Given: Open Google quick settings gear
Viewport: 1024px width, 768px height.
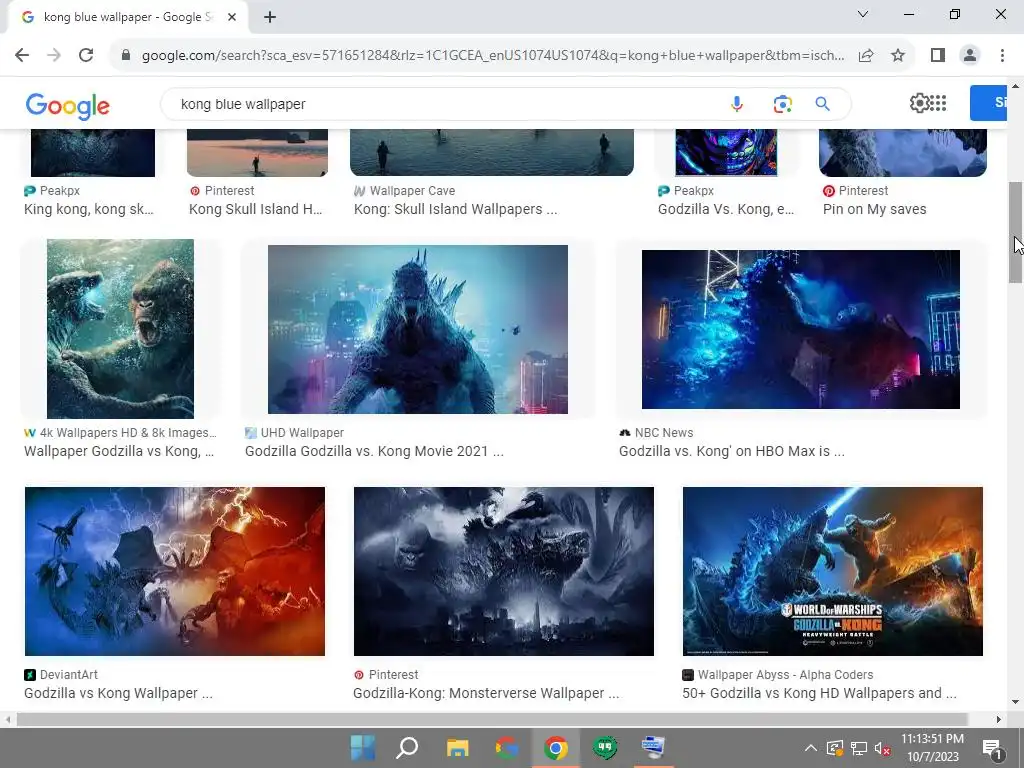Looking at the screenshot, I should 919,103.
